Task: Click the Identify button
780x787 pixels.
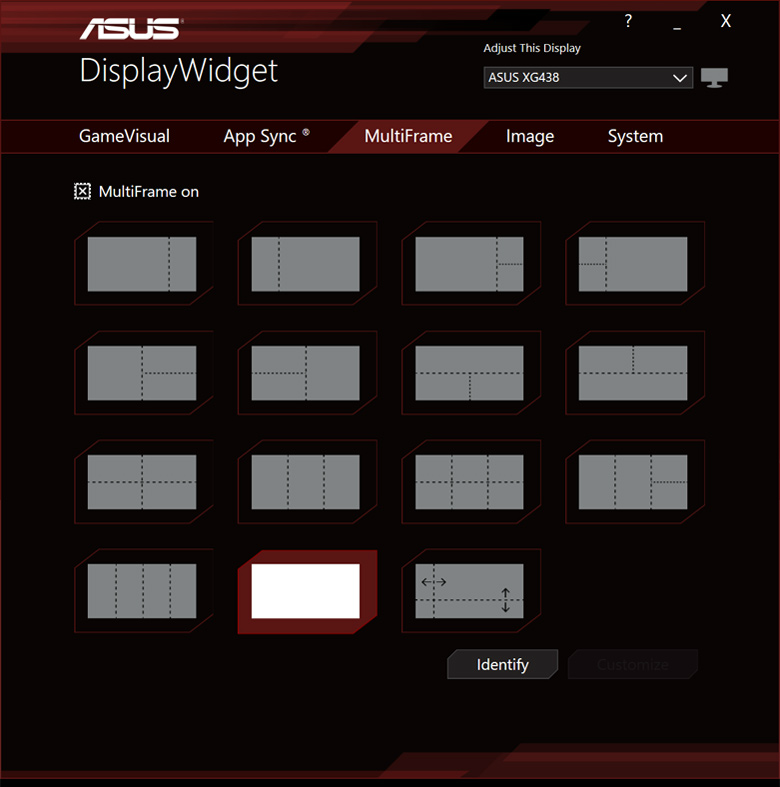Action: coord(502,664)
